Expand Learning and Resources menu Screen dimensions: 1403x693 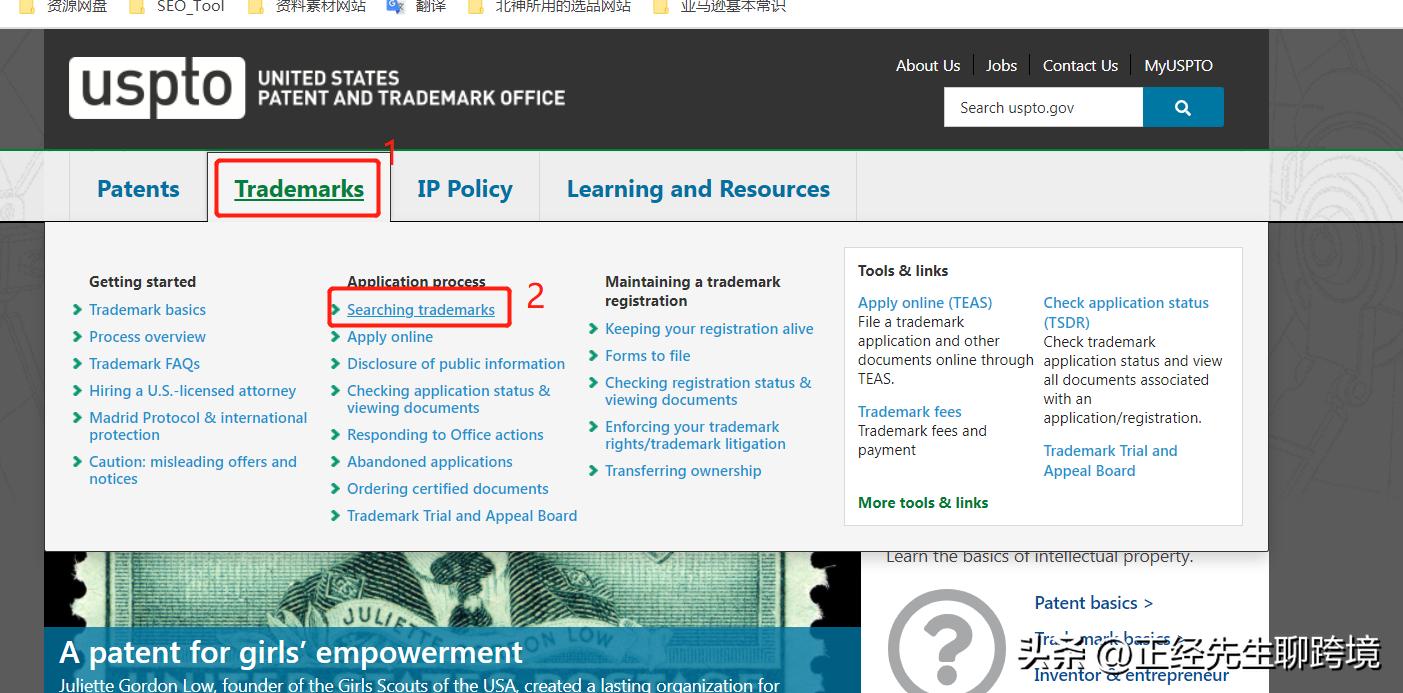coord(698,189)
